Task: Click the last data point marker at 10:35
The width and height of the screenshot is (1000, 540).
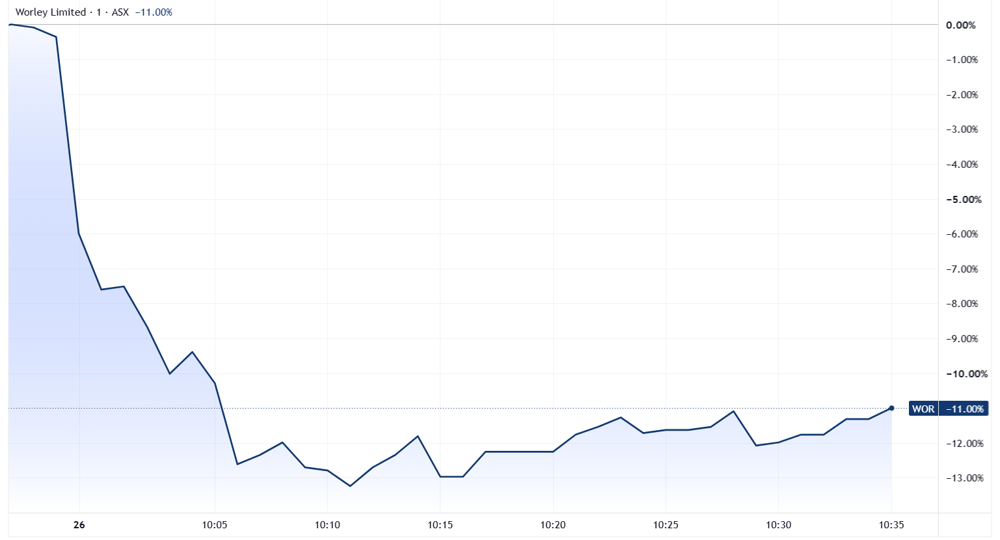Action: 891,408
